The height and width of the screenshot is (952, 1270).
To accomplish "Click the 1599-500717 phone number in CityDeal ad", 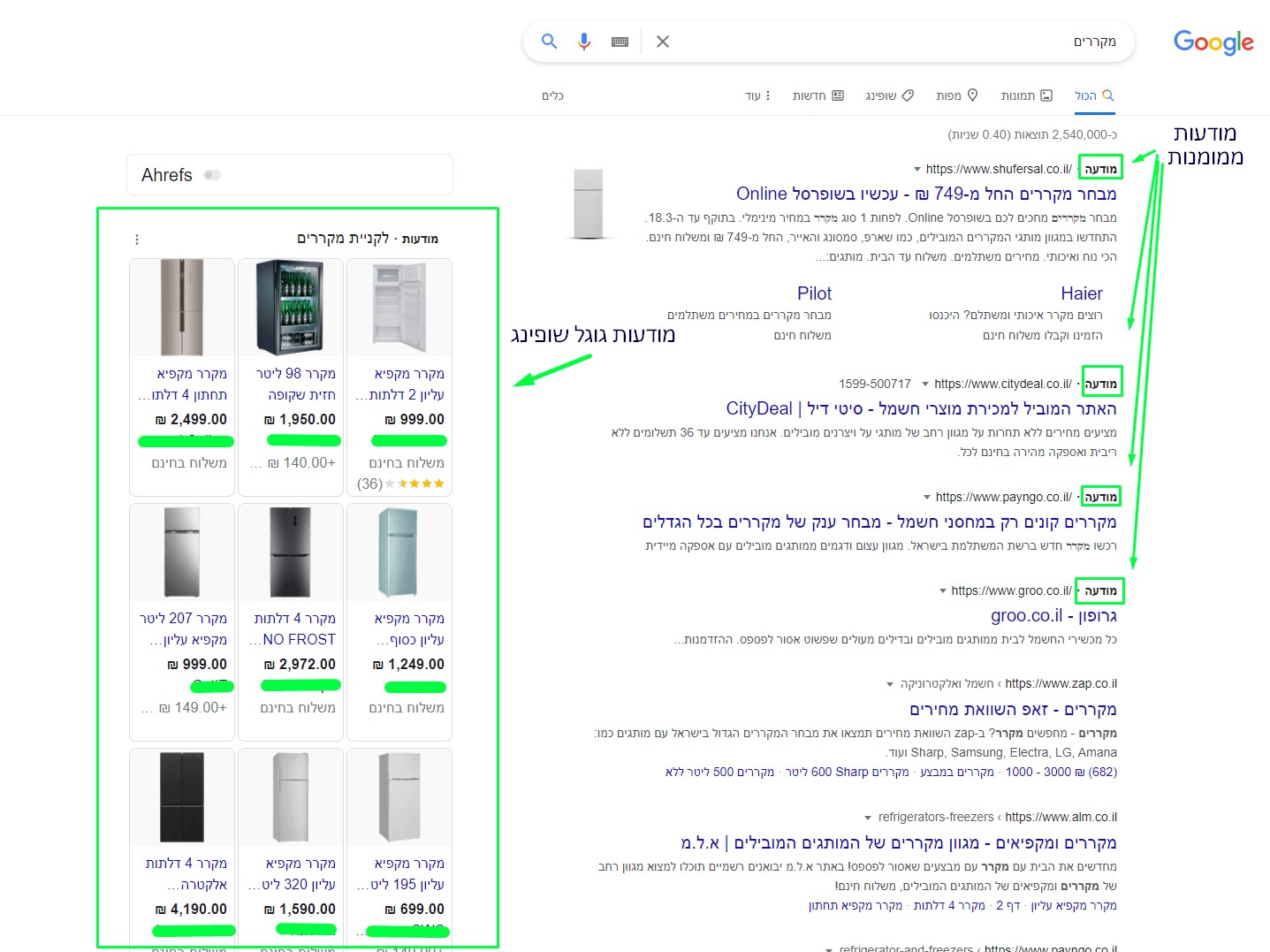I will pos(875,384).
